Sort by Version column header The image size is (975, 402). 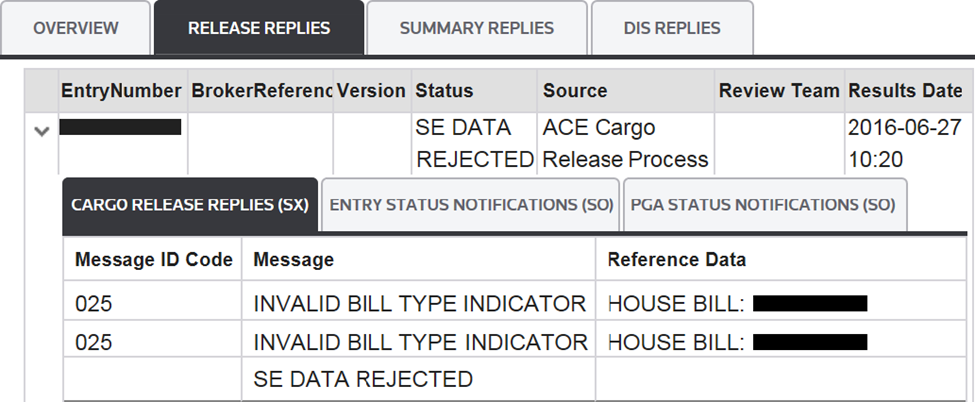pyautogui.click(x=371, y=91)
